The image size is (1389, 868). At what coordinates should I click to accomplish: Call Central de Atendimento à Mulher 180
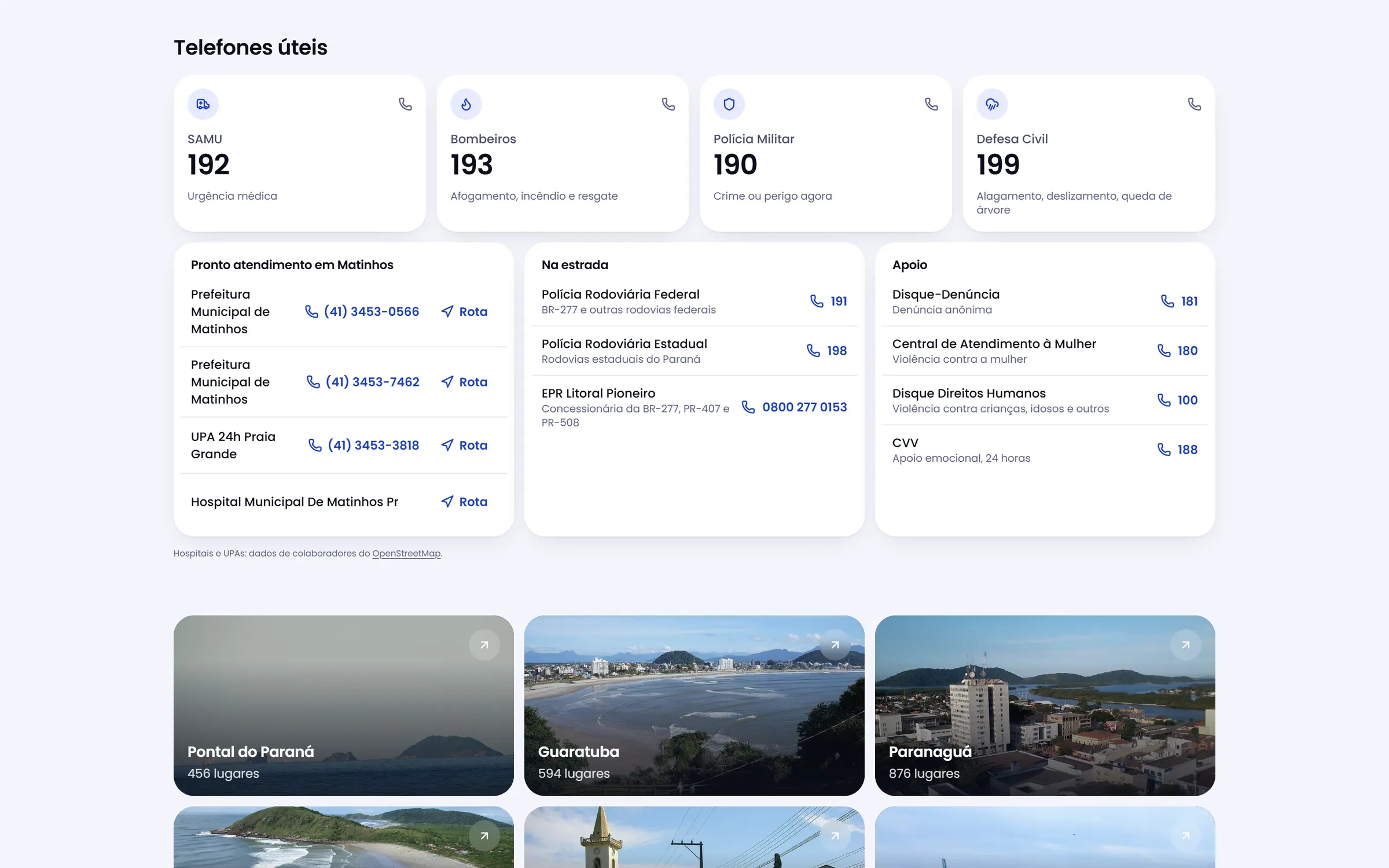click(x=1178, y=351)
